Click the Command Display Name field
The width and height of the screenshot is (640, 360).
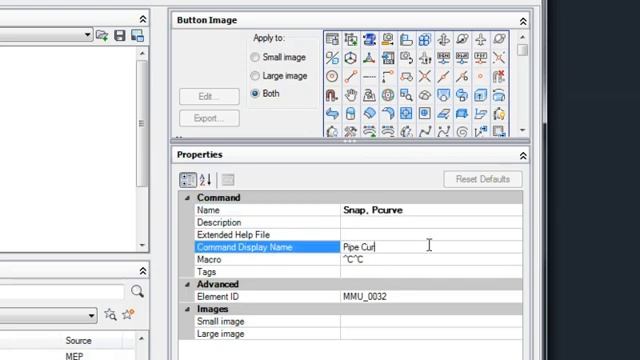click(431, 247)
